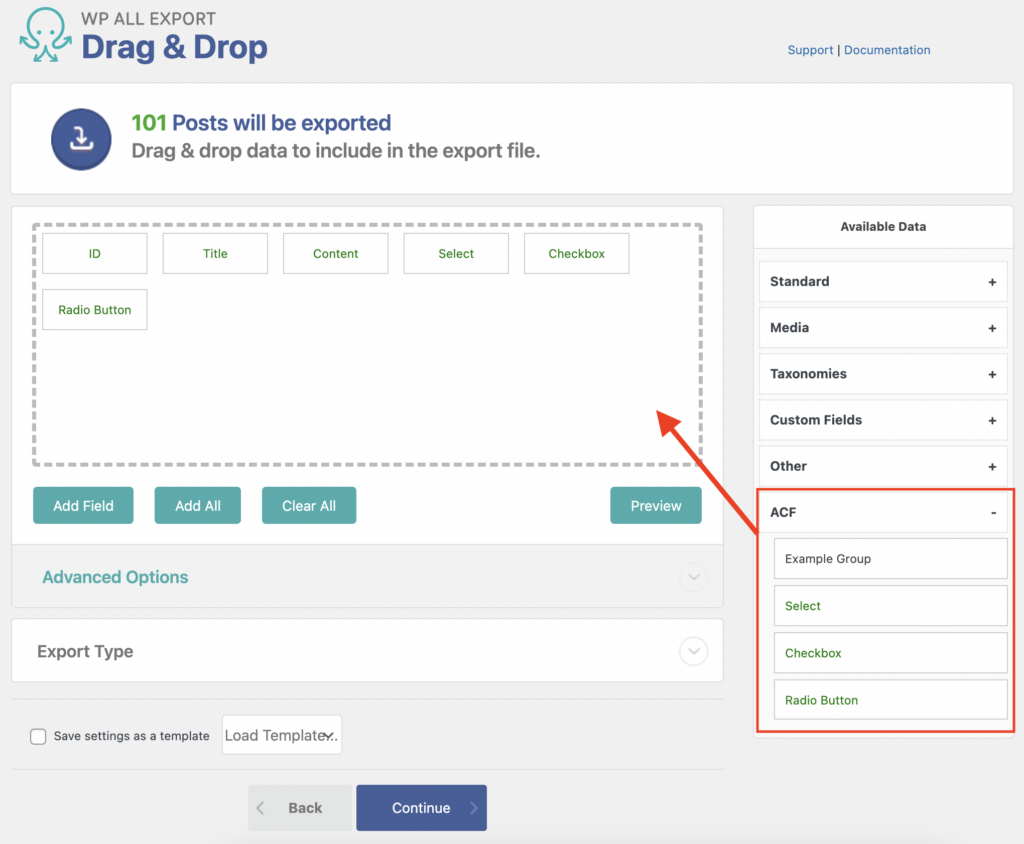Viewport: 1024px width, 844px height.
Task: Click the Continue button
Action: (421, 808)
